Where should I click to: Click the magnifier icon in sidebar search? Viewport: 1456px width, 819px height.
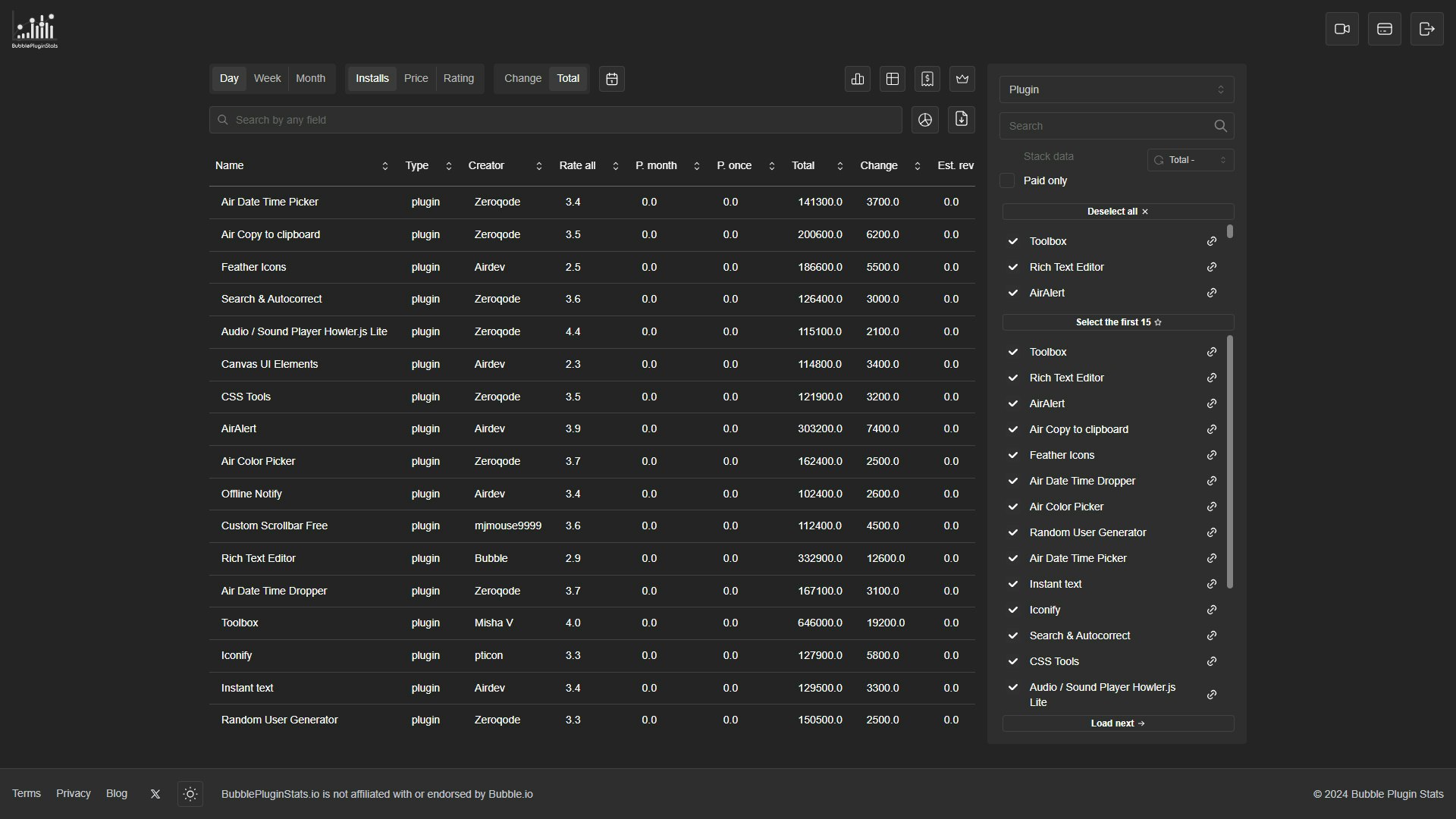1220,126
